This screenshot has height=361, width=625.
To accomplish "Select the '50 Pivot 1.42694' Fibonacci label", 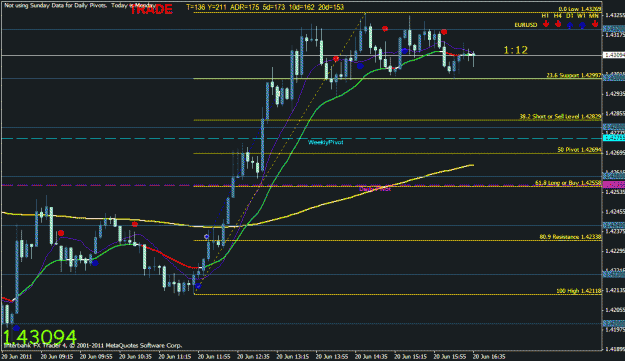I will click(579, 150).
